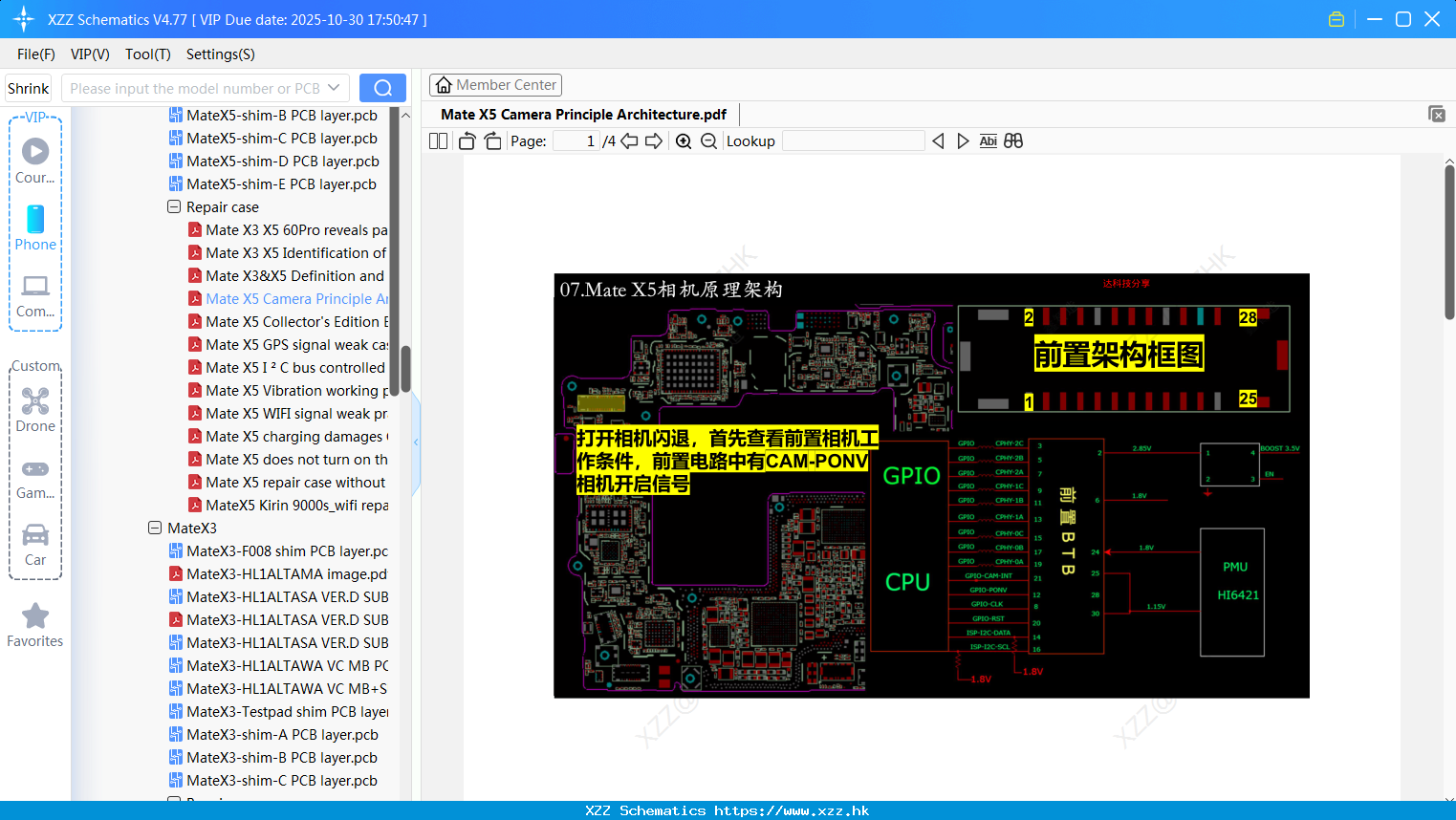Open Mate X3 X5 60Pro reveals file
The height and width of the screenshot is (820, 1456).
[288, 230]
